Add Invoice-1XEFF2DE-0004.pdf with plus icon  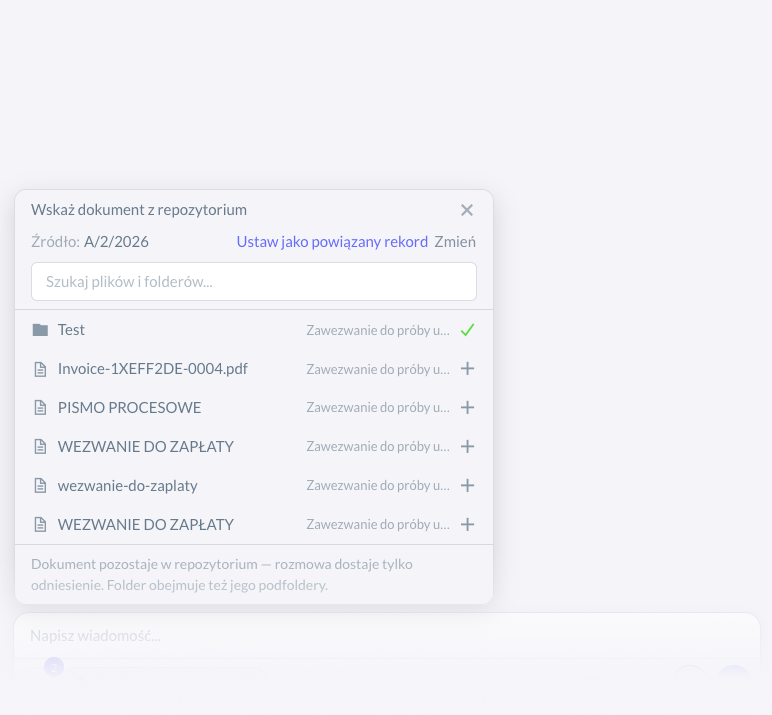coord(467,369)
